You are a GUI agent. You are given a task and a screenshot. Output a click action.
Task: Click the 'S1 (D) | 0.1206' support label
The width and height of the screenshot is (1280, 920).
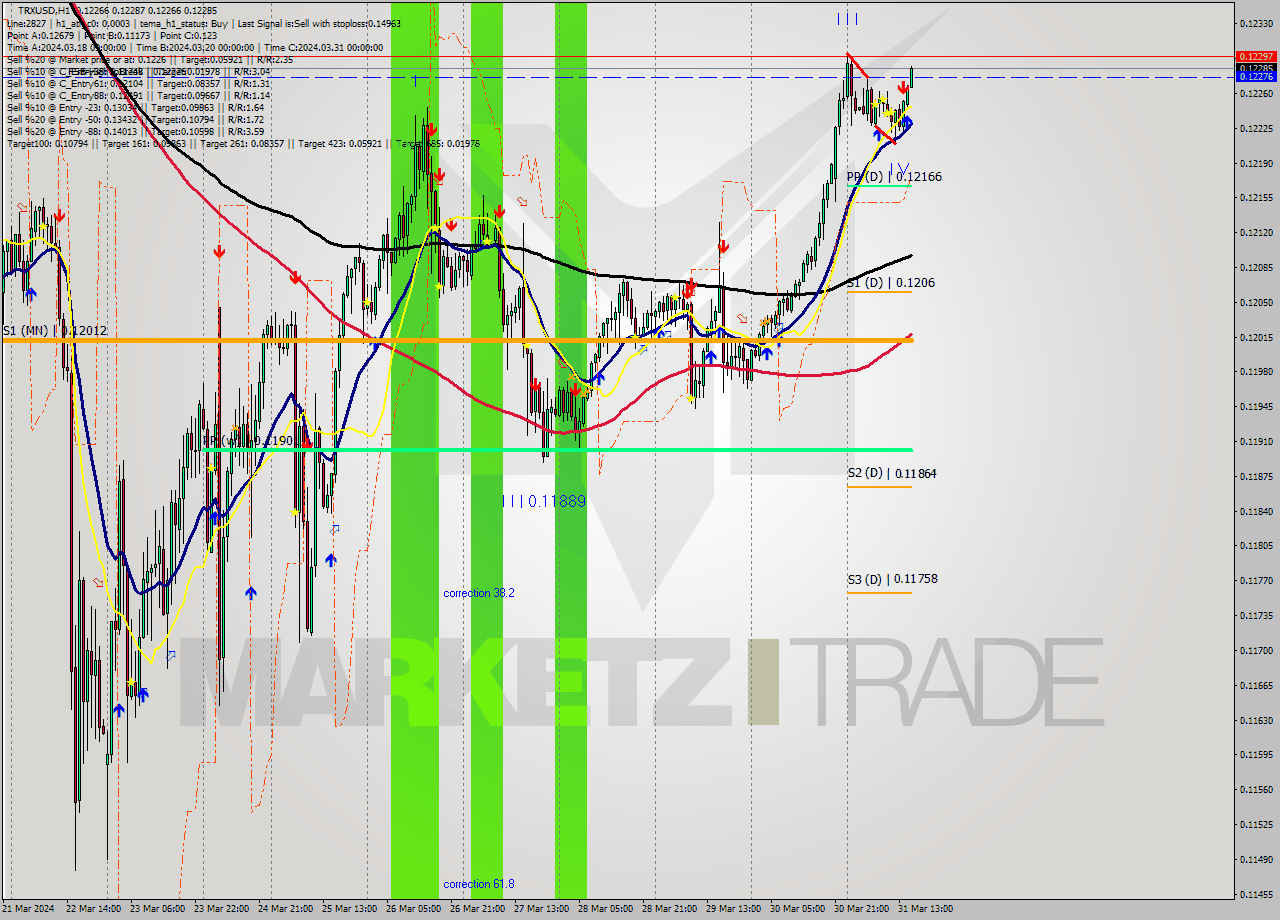pyautogui.click(x=891, y=283)
